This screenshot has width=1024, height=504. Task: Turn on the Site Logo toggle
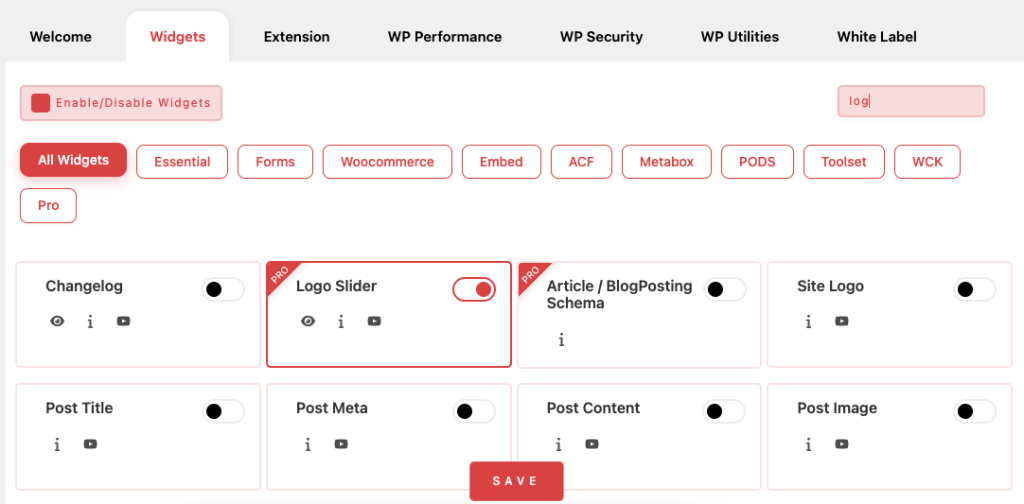pos(975,290)
